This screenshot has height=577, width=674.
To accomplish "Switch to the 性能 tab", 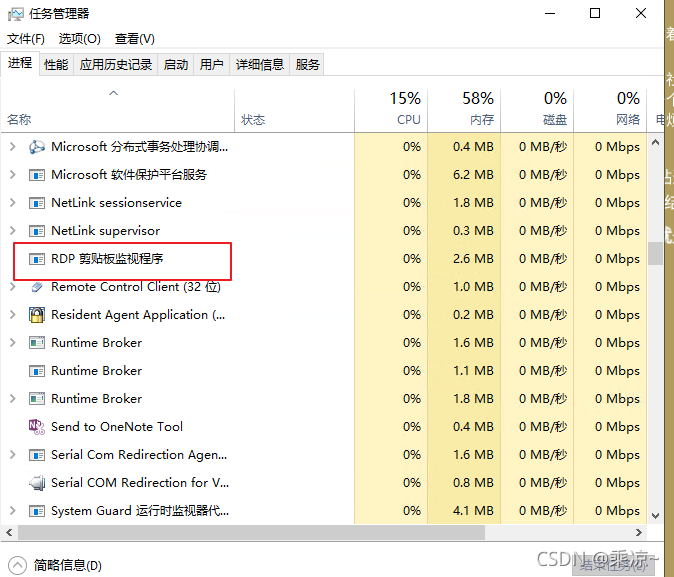I will point(56,64).
